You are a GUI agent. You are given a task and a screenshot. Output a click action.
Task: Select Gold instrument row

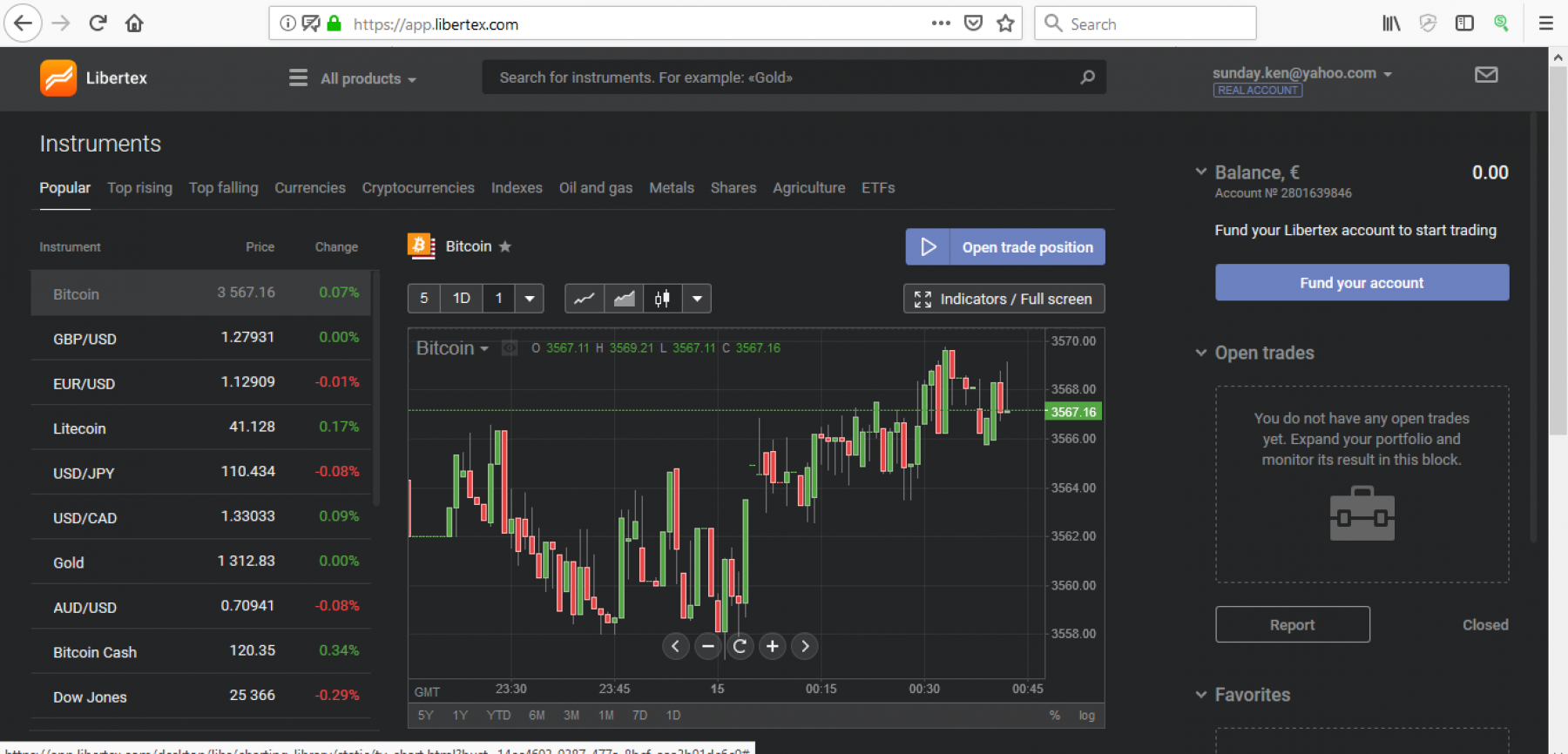click(x=201, y=562)
